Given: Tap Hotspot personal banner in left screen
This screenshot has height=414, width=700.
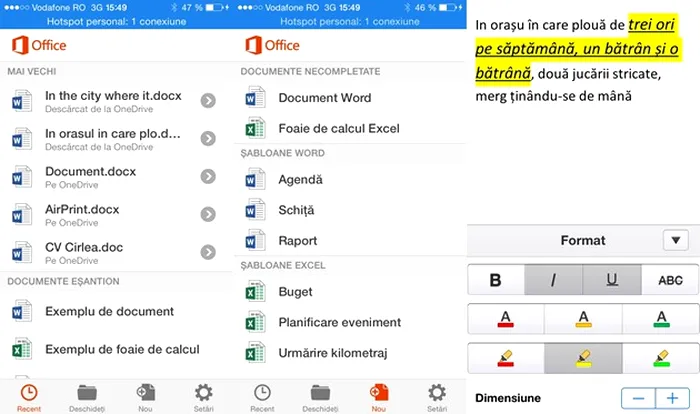Looking at the screenshot, I should click(116, 21).
